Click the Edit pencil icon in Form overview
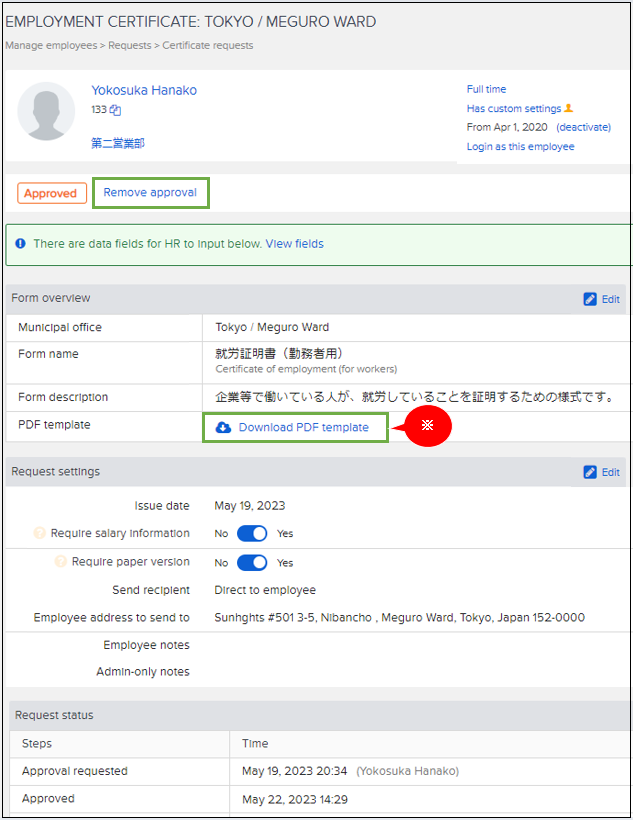633x820 pixels. 590,299
